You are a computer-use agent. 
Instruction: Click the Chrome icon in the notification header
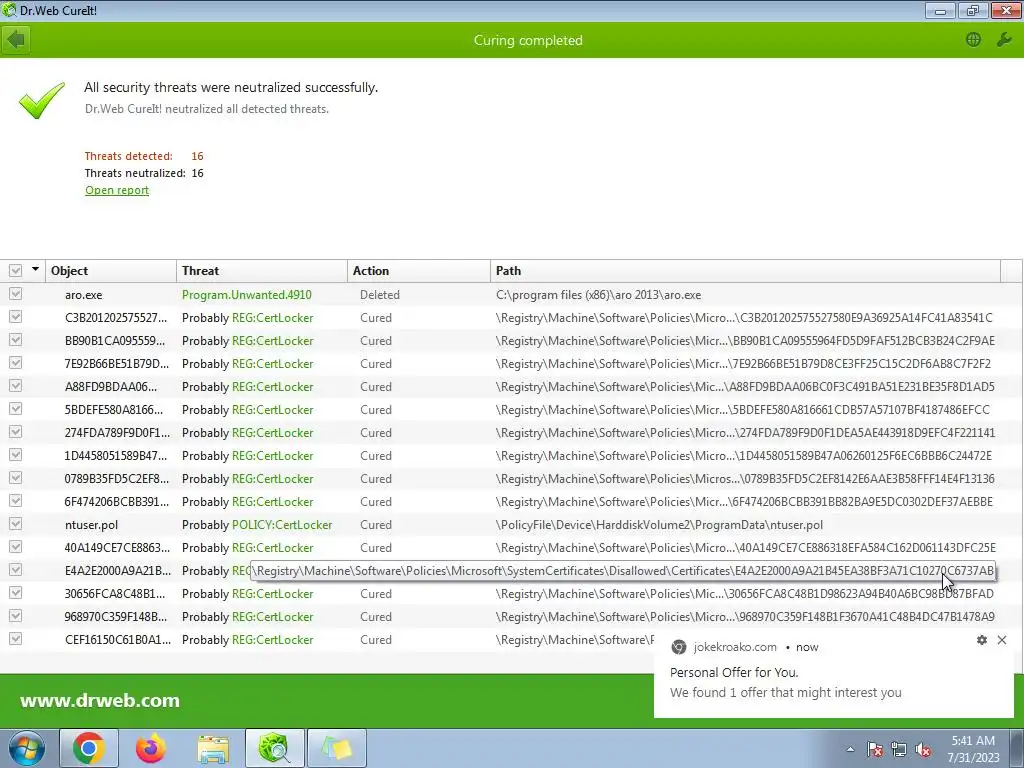(x=679, y=647)
